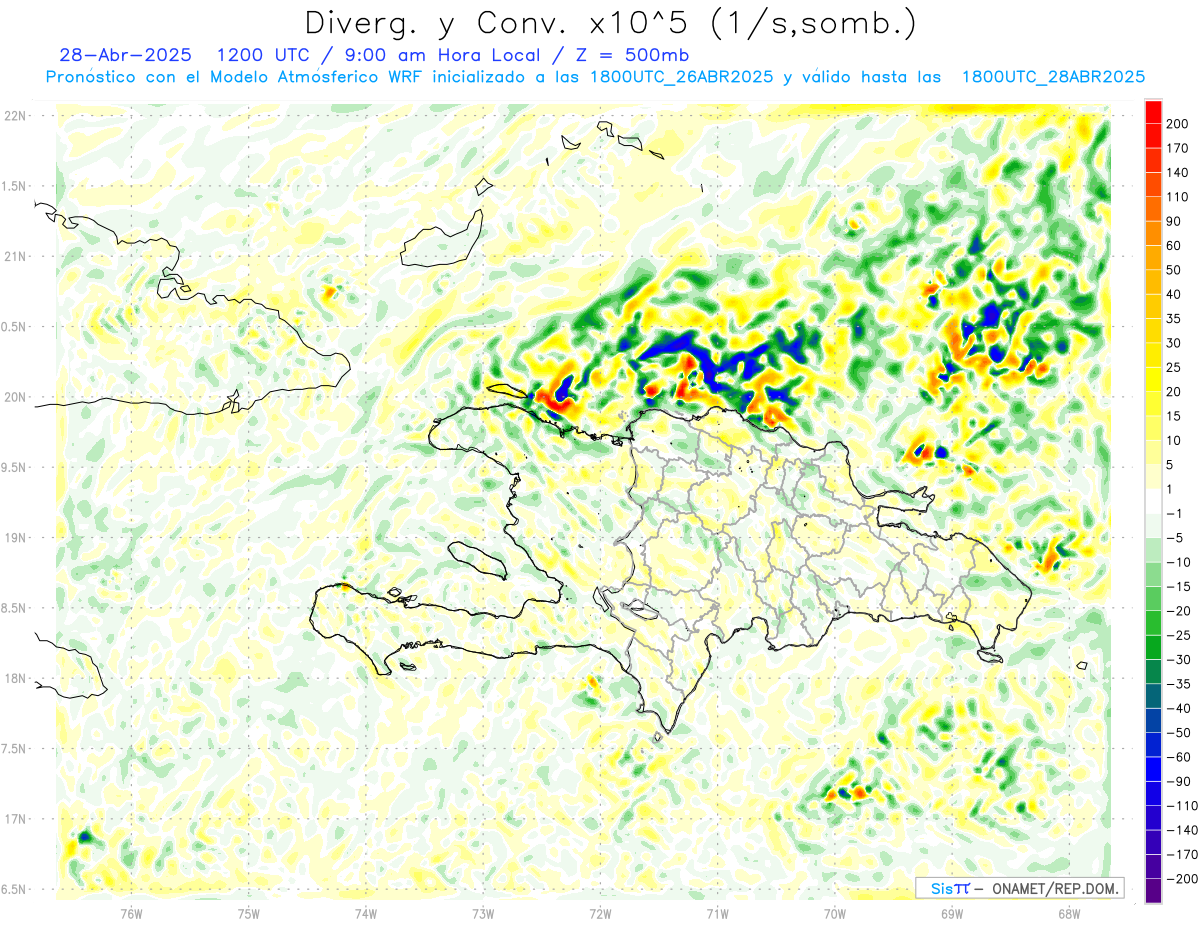
Task: Click the '18N' latitude label
Action: tap(15, 679)
